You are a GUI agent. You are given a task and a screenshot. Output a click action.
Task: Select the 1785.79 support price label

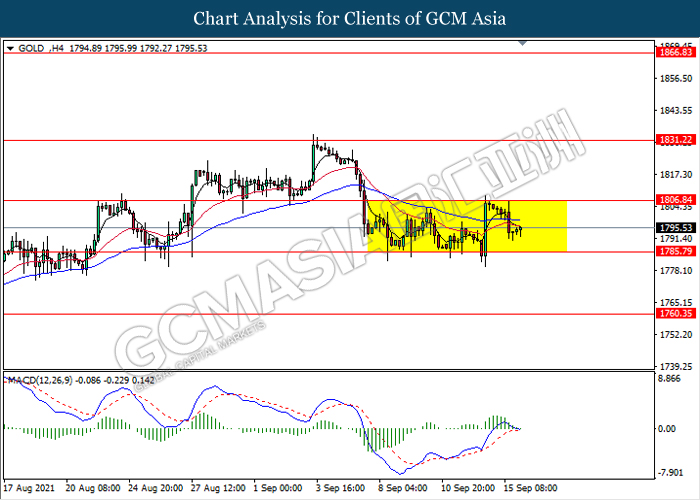pyautogui.click(x=676, y=251)
